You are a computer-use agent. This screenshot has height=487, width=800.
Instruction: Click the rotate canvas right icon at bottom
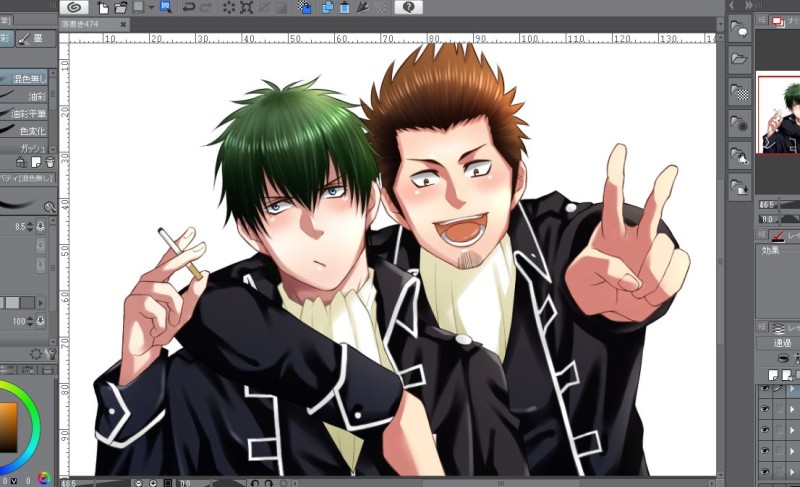coord(269,482)
